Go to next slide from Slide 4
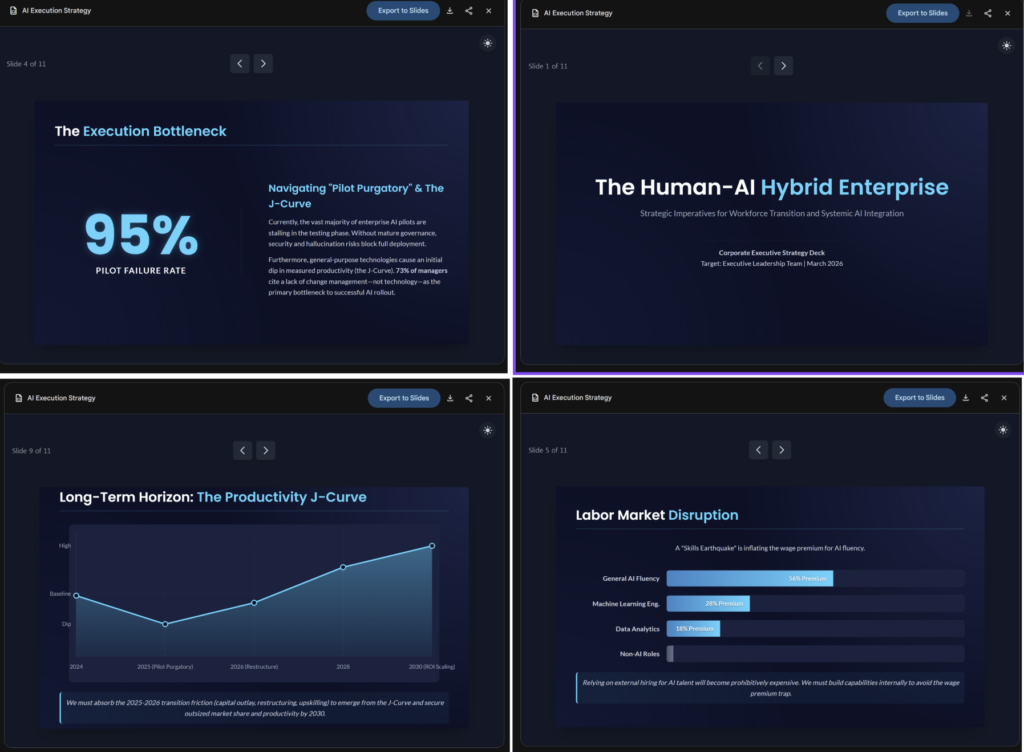Screen dimensions: 1024x752 tap(263, 63)
